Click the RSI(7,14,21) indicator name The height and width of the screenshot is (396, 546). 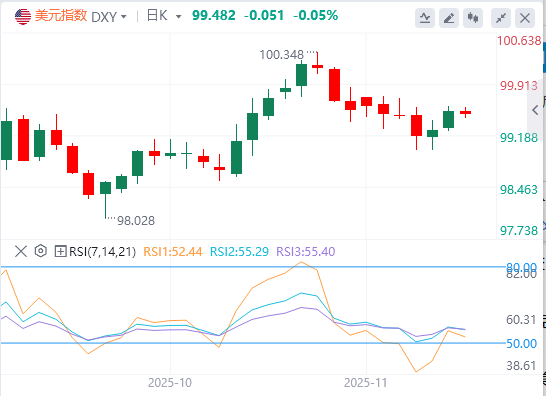[102, 251]
